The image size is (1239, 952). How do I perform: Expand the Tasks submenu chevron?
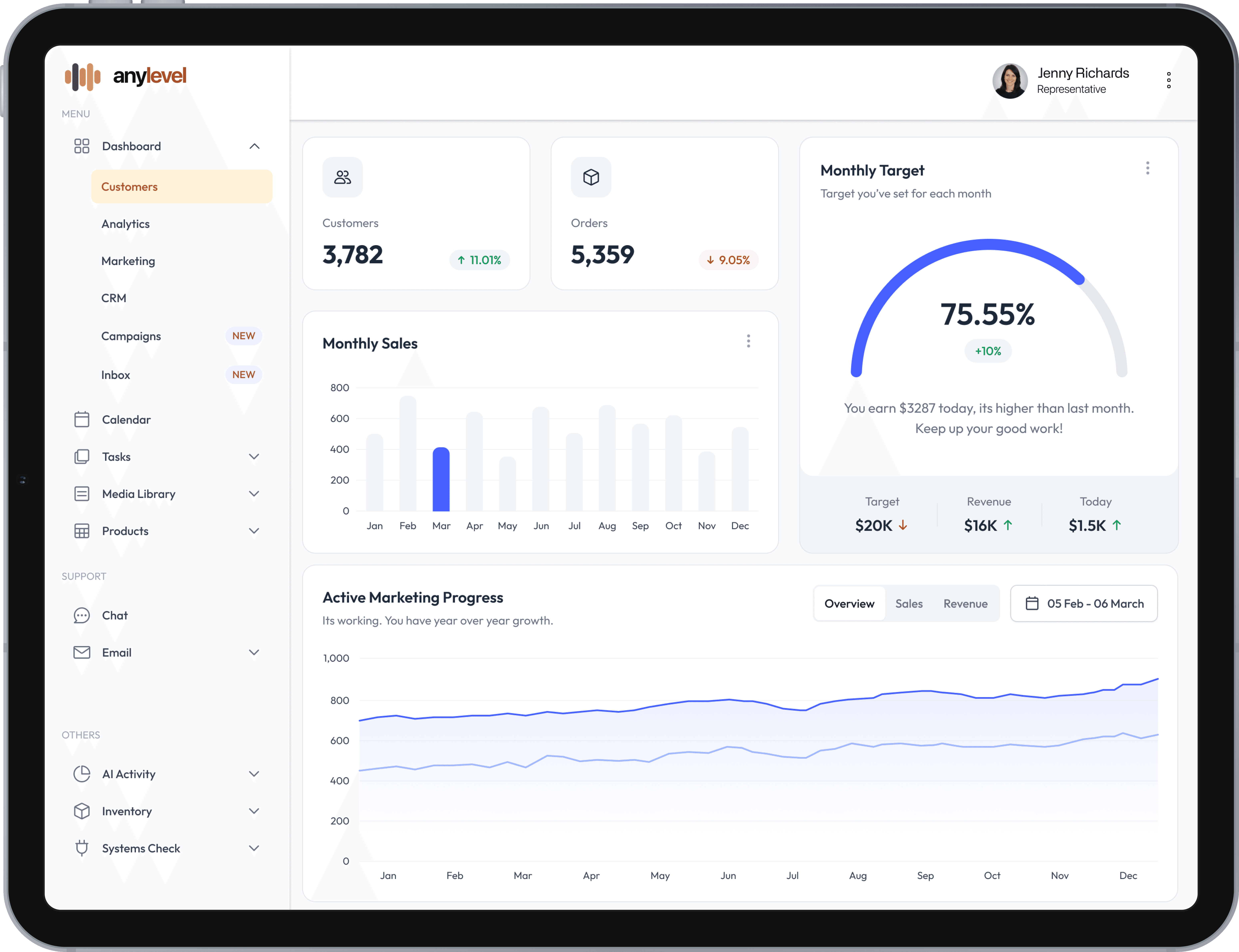pyautogui.click(x=254, y=457)
